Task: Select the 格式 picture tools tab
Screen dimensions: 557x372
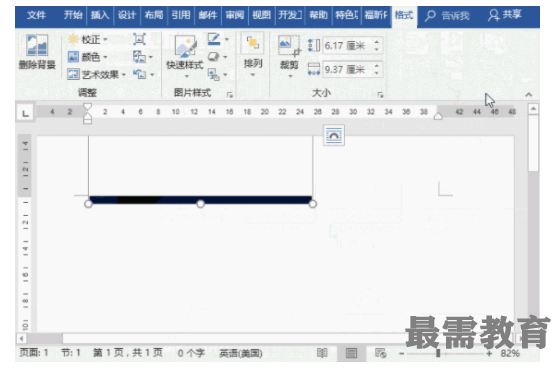Action: 404,15
